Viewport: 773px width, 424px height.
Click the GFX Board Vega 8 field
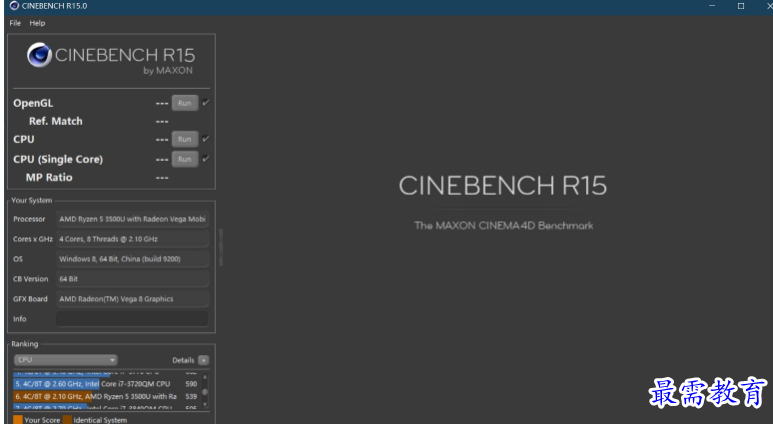[x=132, y=299]
